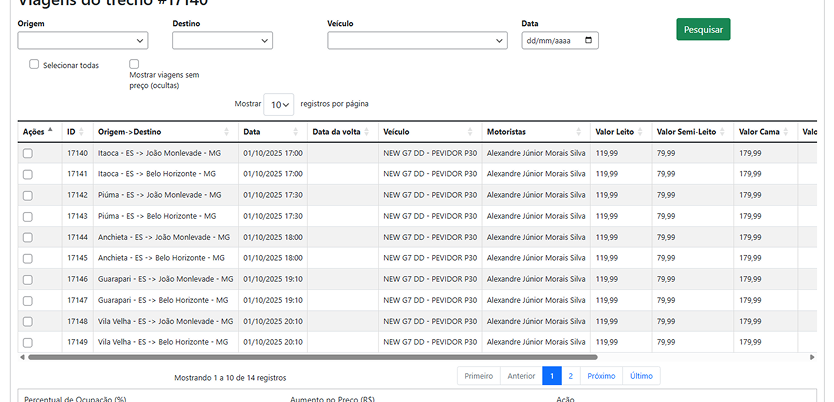
Task: Open the Origem dropdown
Action: [83, 41]
